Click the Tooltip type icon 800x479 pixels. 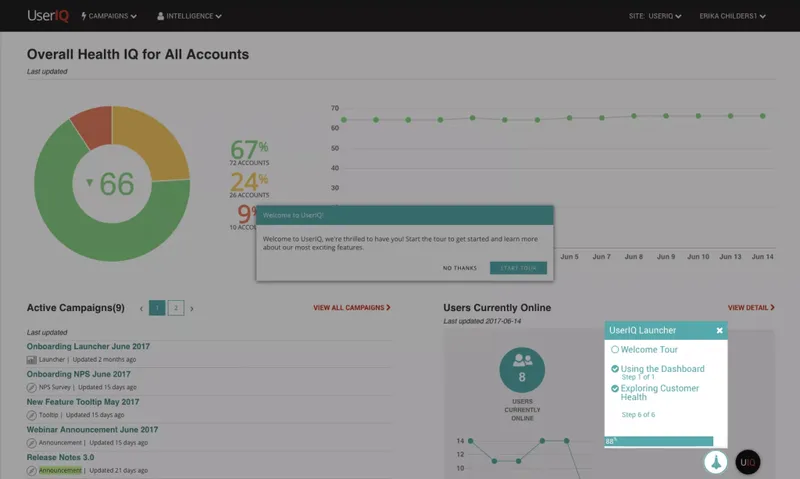(x=32, y=415)
